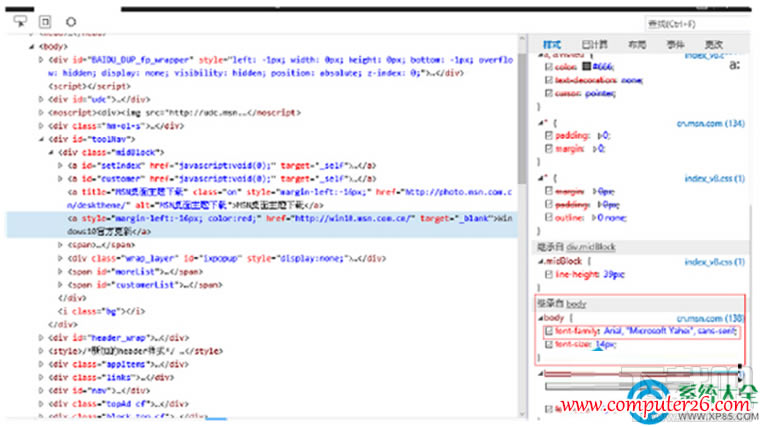
Task: Open the 布局 (Layout) tab
Action: tap(636, 44)
